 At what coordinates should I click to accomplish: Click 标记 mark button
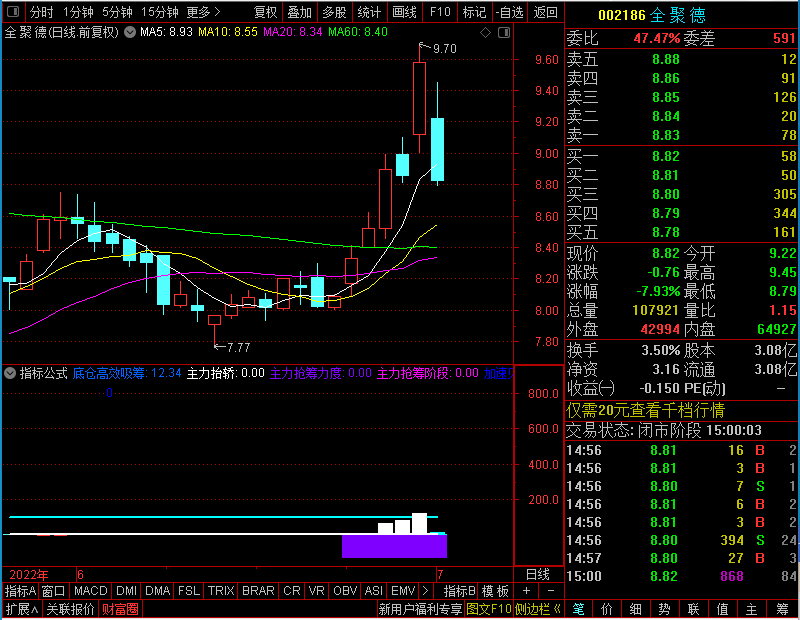[x=474, y=12]
